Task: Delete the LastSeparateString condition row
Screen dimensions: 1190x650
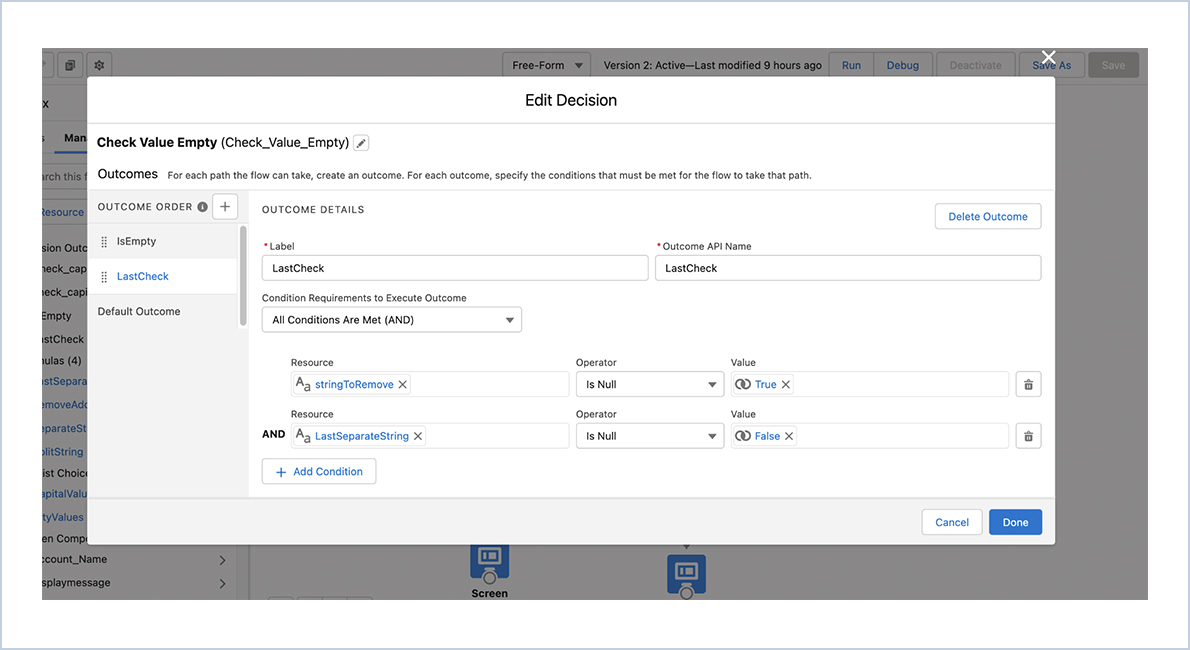Action: 1028,436
